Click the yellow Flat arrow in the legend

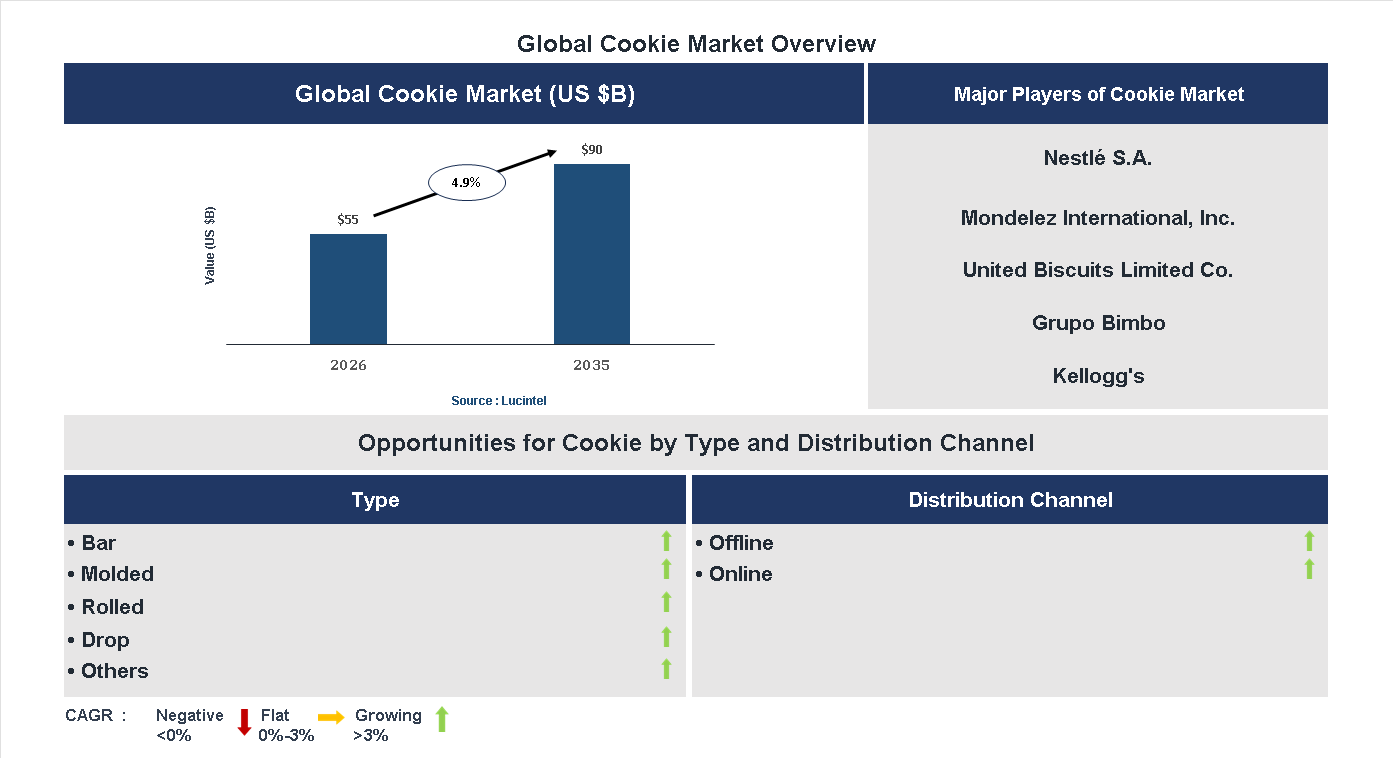[330, 719]
